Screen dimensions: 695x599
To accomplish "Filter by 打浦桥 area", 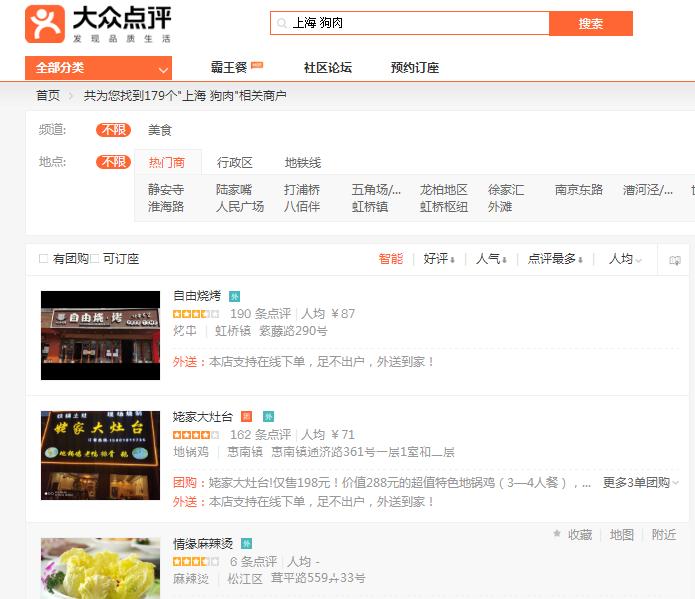I will [x=302, y=190].
